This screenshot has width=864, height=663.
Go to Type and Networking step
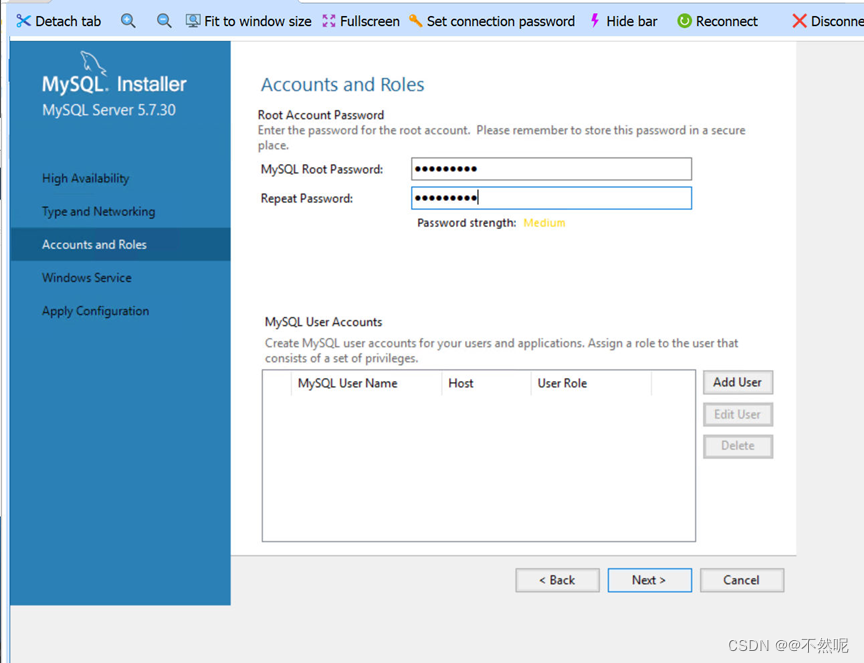(99, 212)
